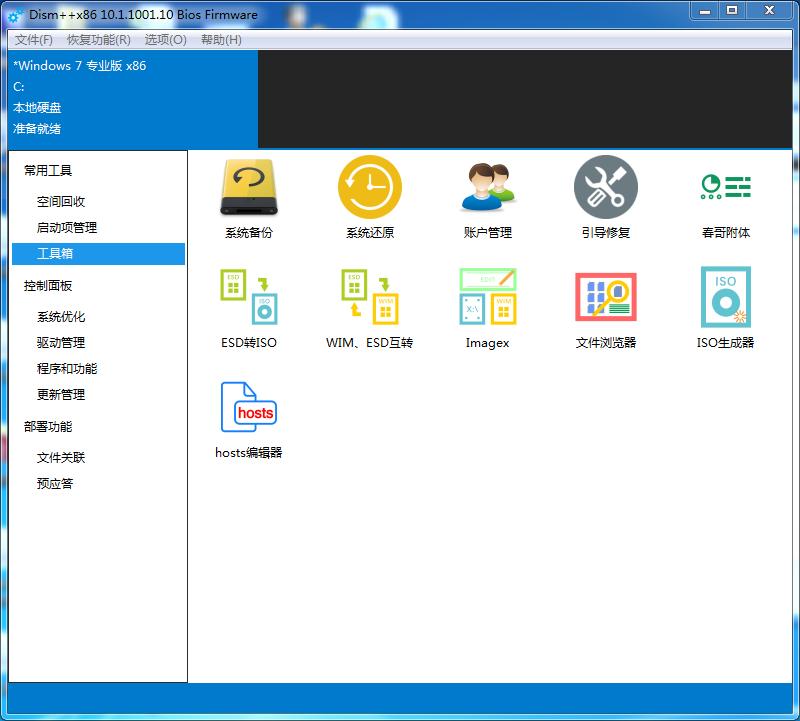Open the 文件浏览器 file browser
Screen dimensions: 800x721
pos(606,305)
